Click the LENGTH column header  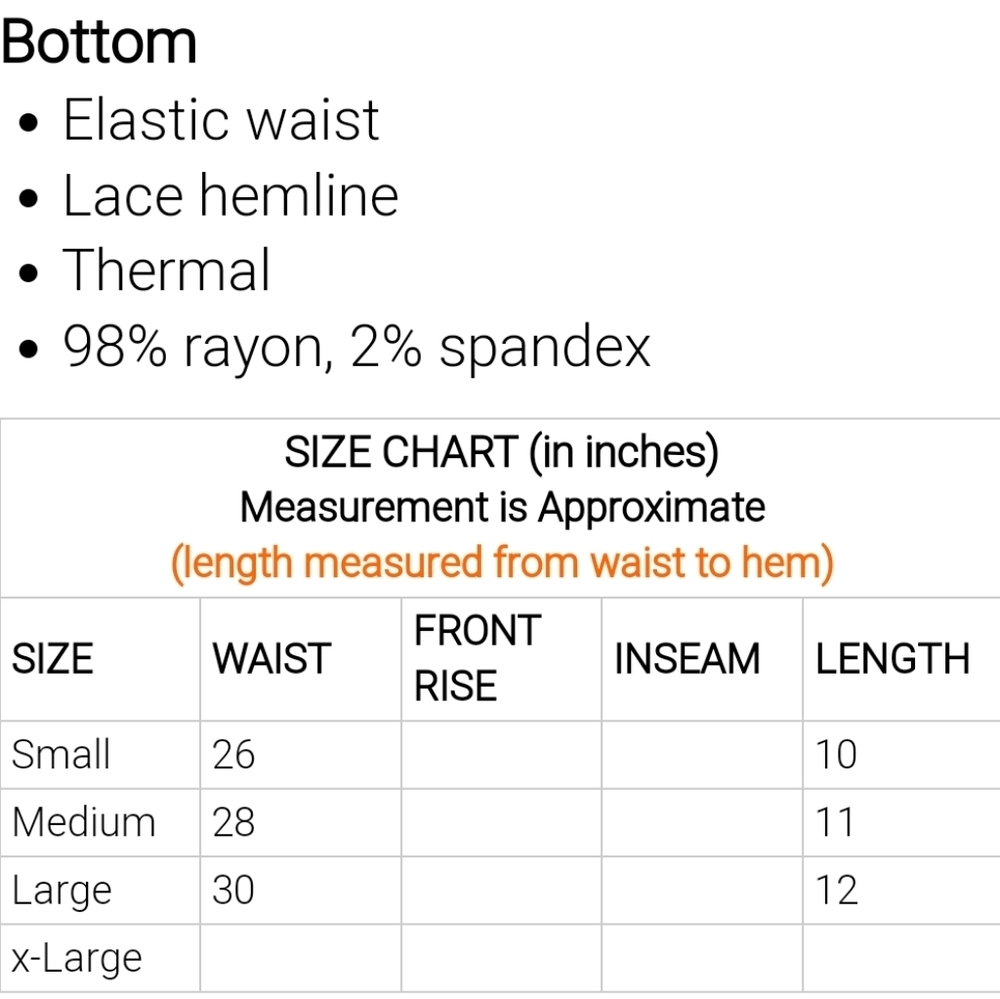point(893,660)
